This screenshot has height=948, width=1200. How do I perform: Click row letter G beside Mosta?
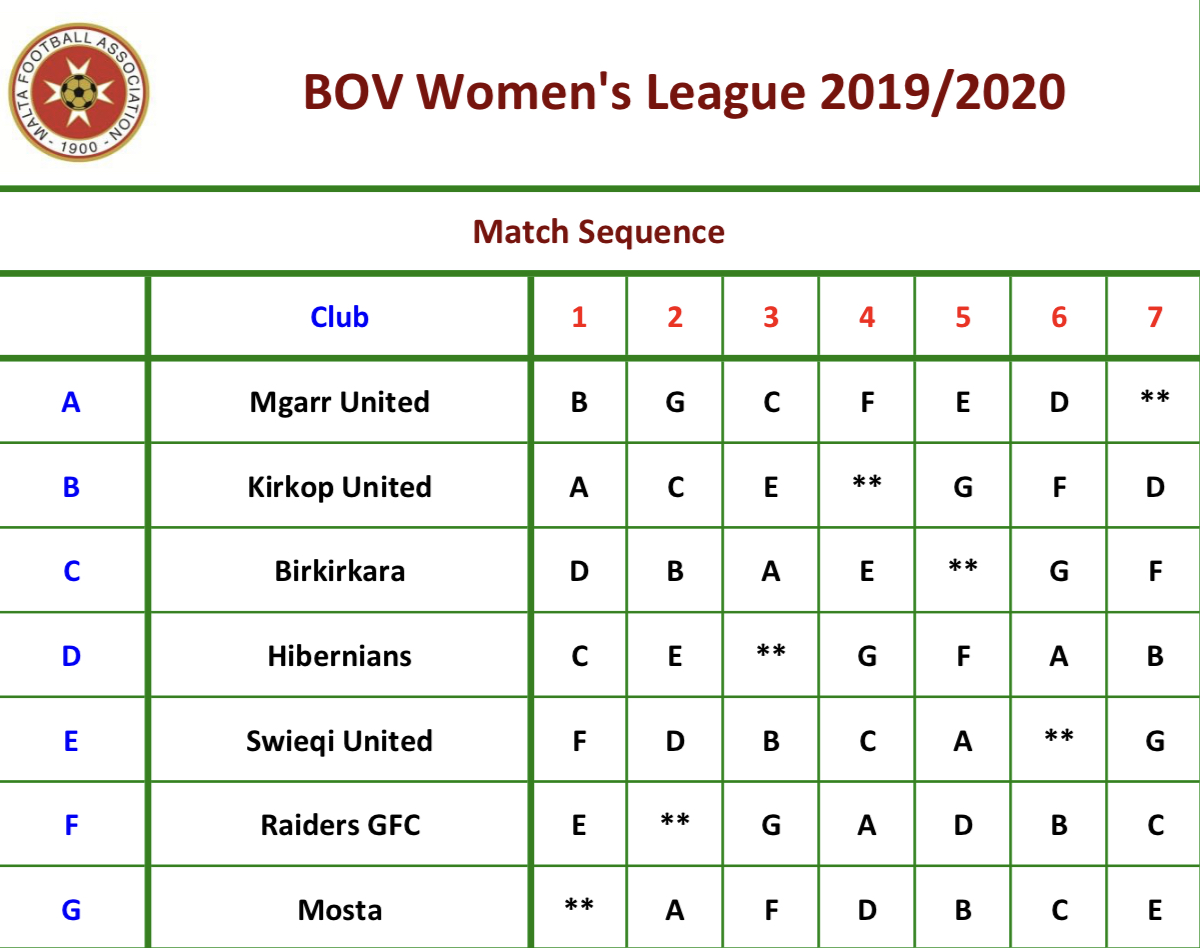click(x=71, y=910)
